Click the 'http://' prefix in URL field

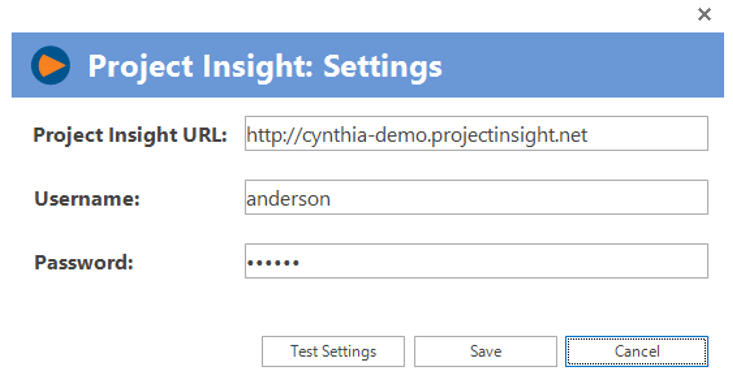tap(274, 135)
